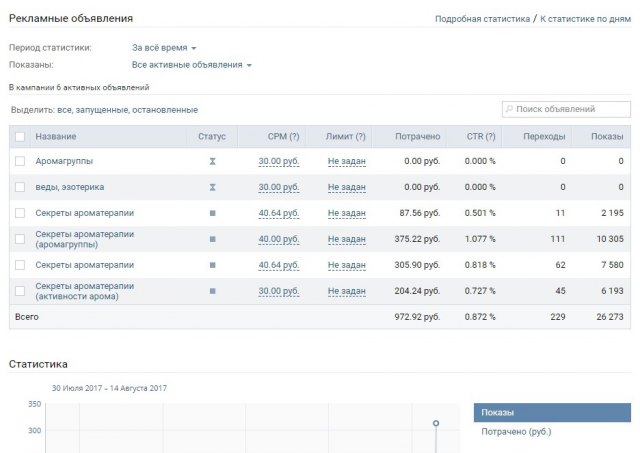Click the data point marker on the chart
The height and width of the screenshot is (453, 640).
[436, 423]
